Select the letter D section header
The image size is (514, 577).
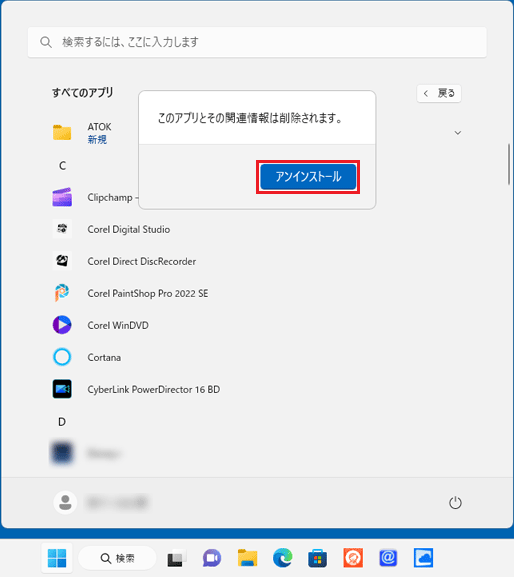coord(62,422)
